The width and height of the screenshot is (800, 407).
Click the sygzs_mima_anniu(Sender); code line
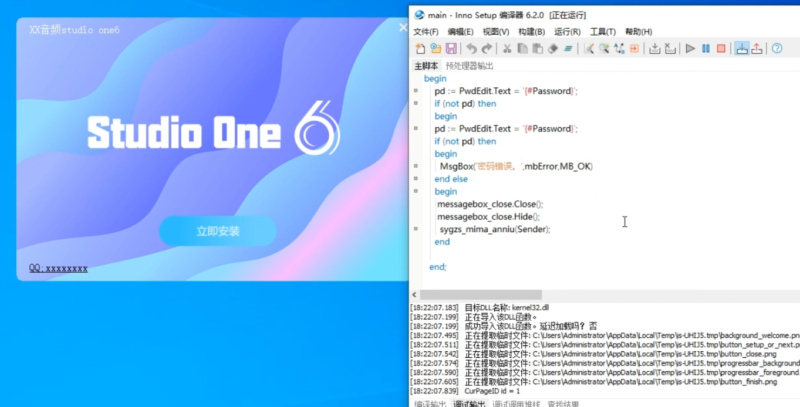coord(495,229)
